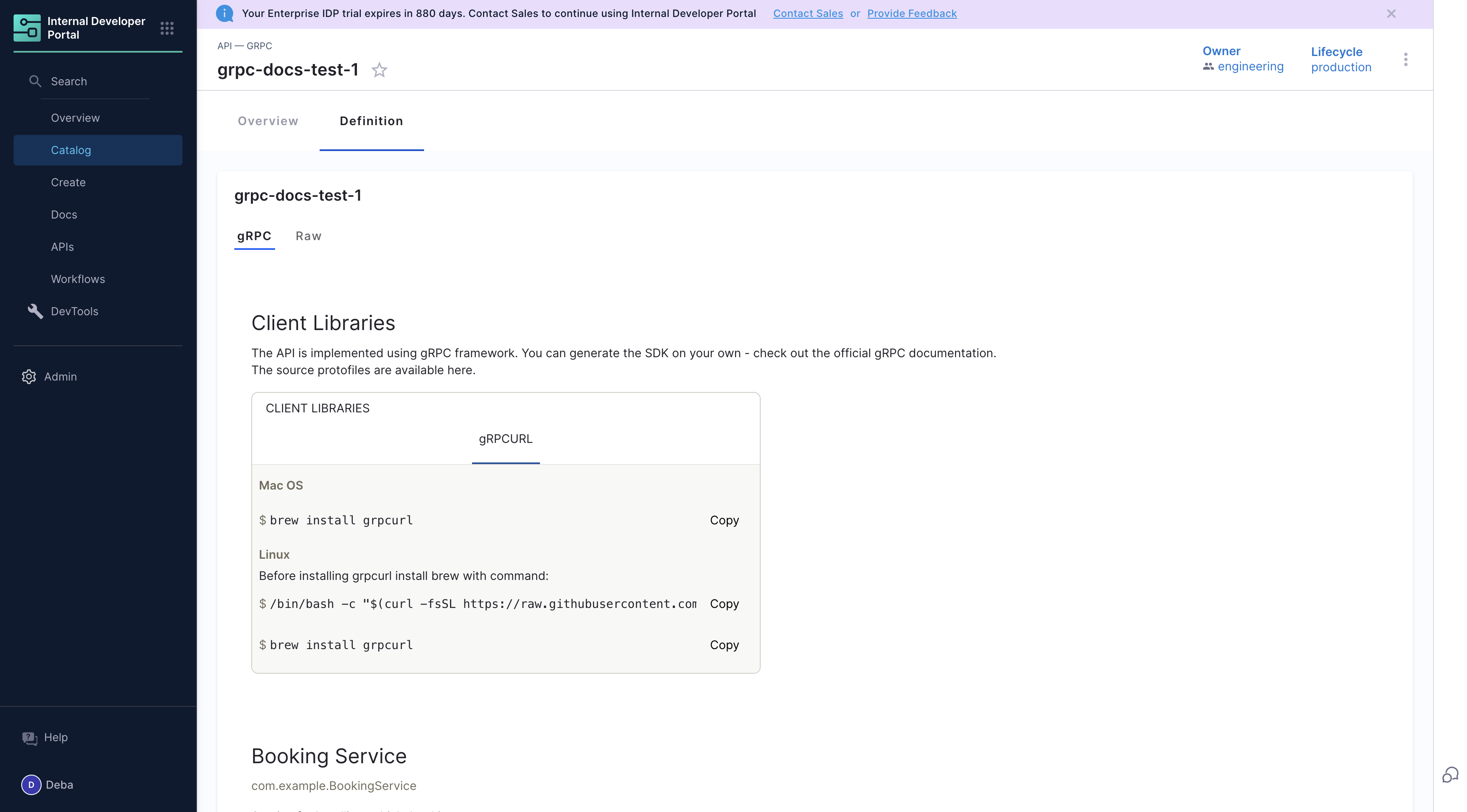
Task: Click the search magnifier icon in sidebar
Action: [x=35, y=81]
